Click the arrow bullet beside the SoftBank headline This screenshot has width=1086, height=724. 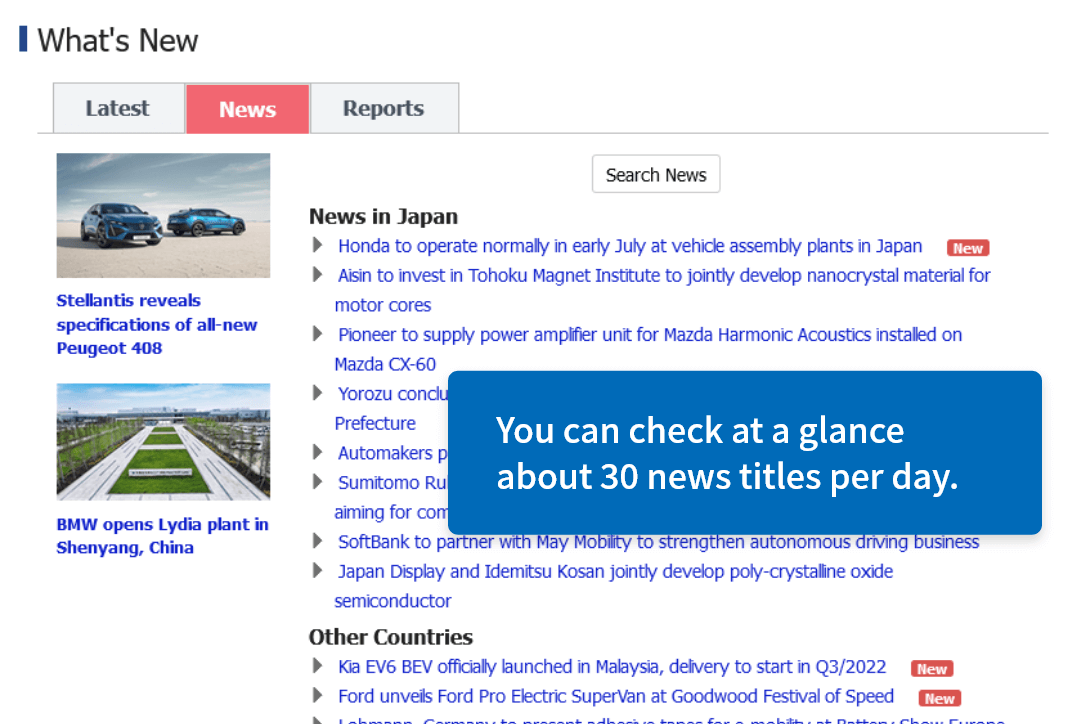(x=317, y=540)
